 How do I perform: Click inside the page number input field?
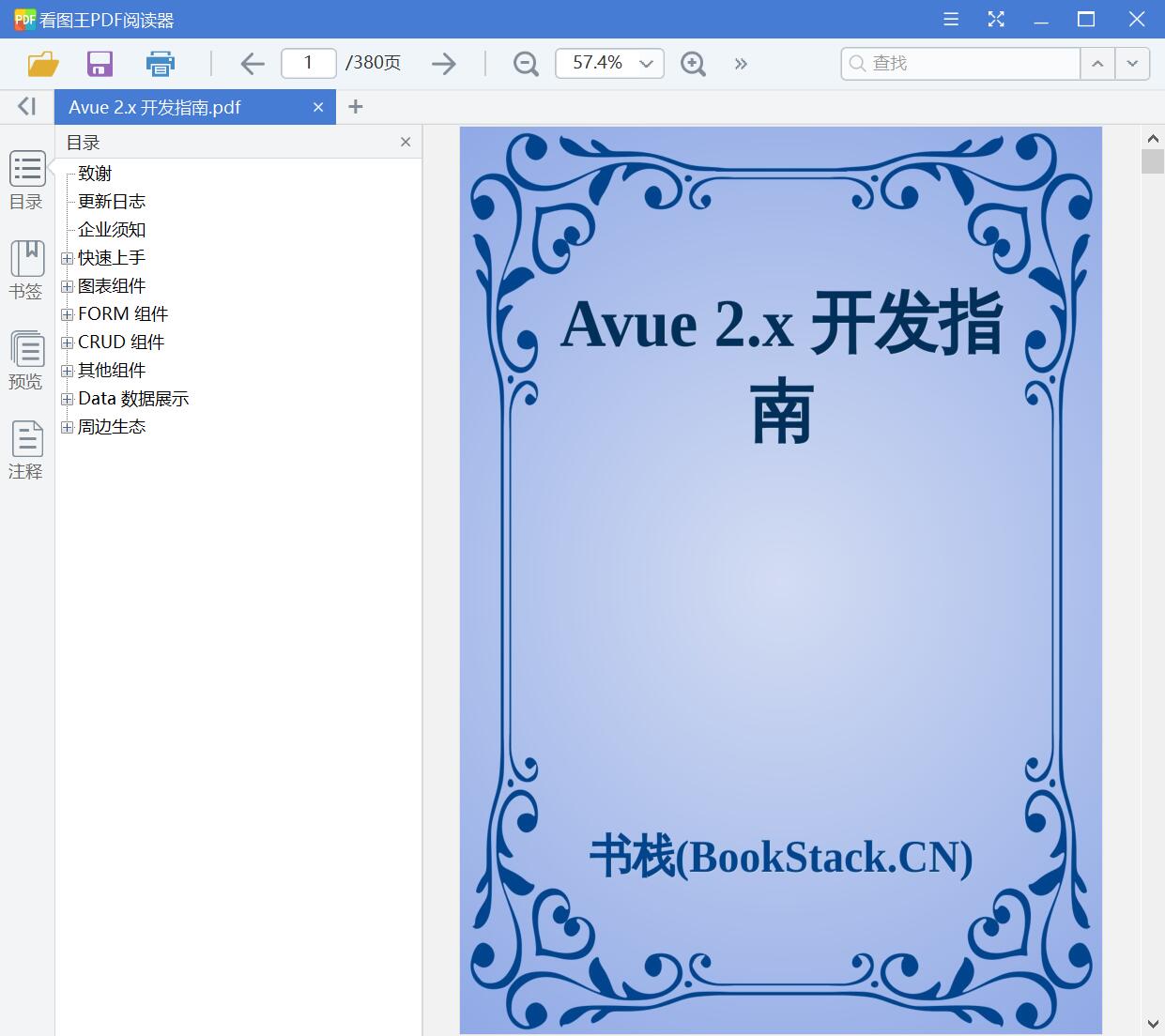point(308,63)
